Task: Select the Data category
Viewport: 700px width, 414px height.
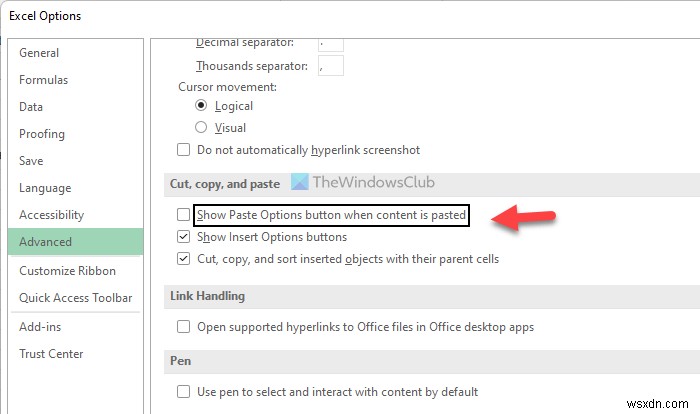Action: click(x=31, y=107)
